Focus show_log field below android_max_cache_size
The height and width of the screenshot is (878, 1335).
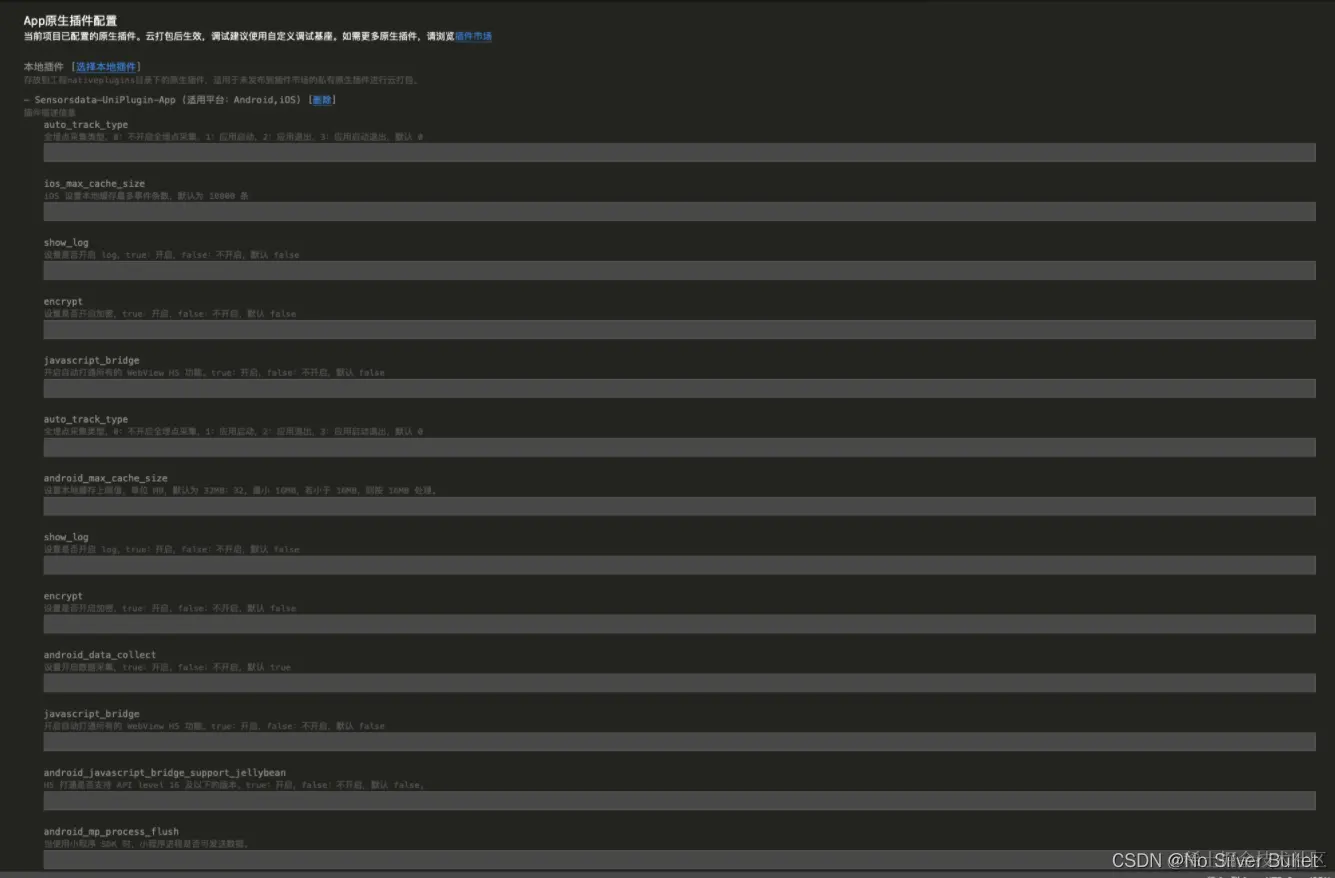coord(679,565)
